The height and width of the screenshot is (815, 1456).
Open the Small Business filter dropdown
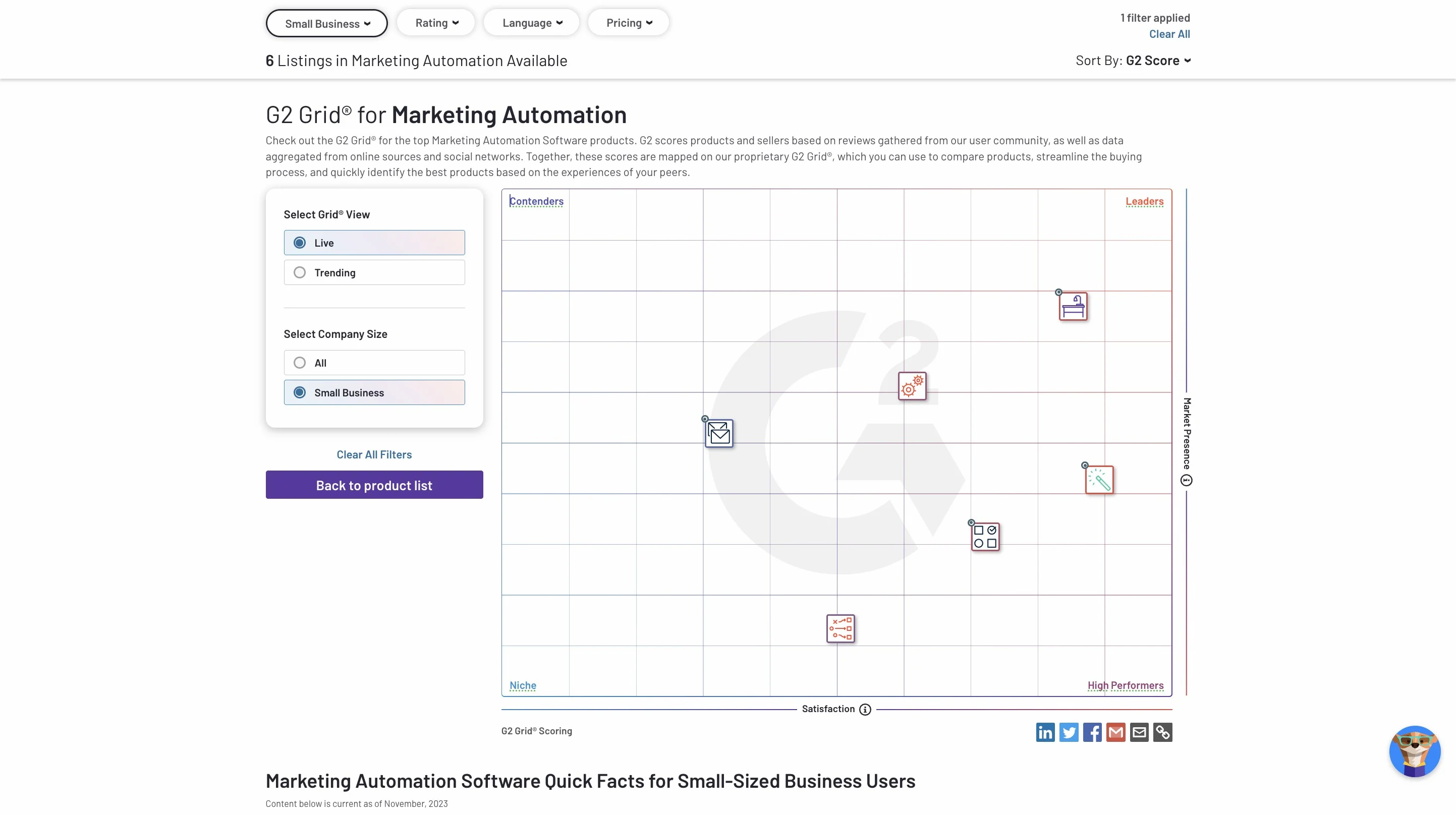click(x=327, y=23)
